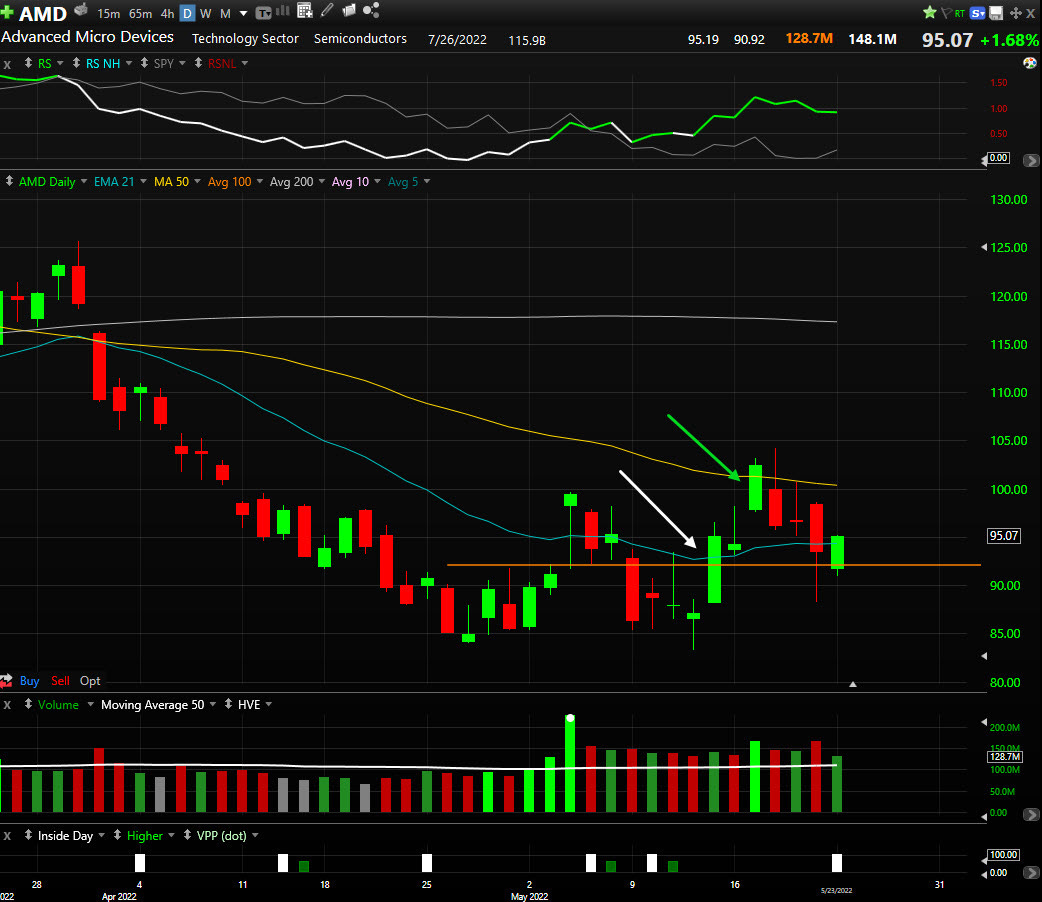Click the green RT real-time indicator
This screenshot has width=1042, height=902.
(x=960, y=13)
